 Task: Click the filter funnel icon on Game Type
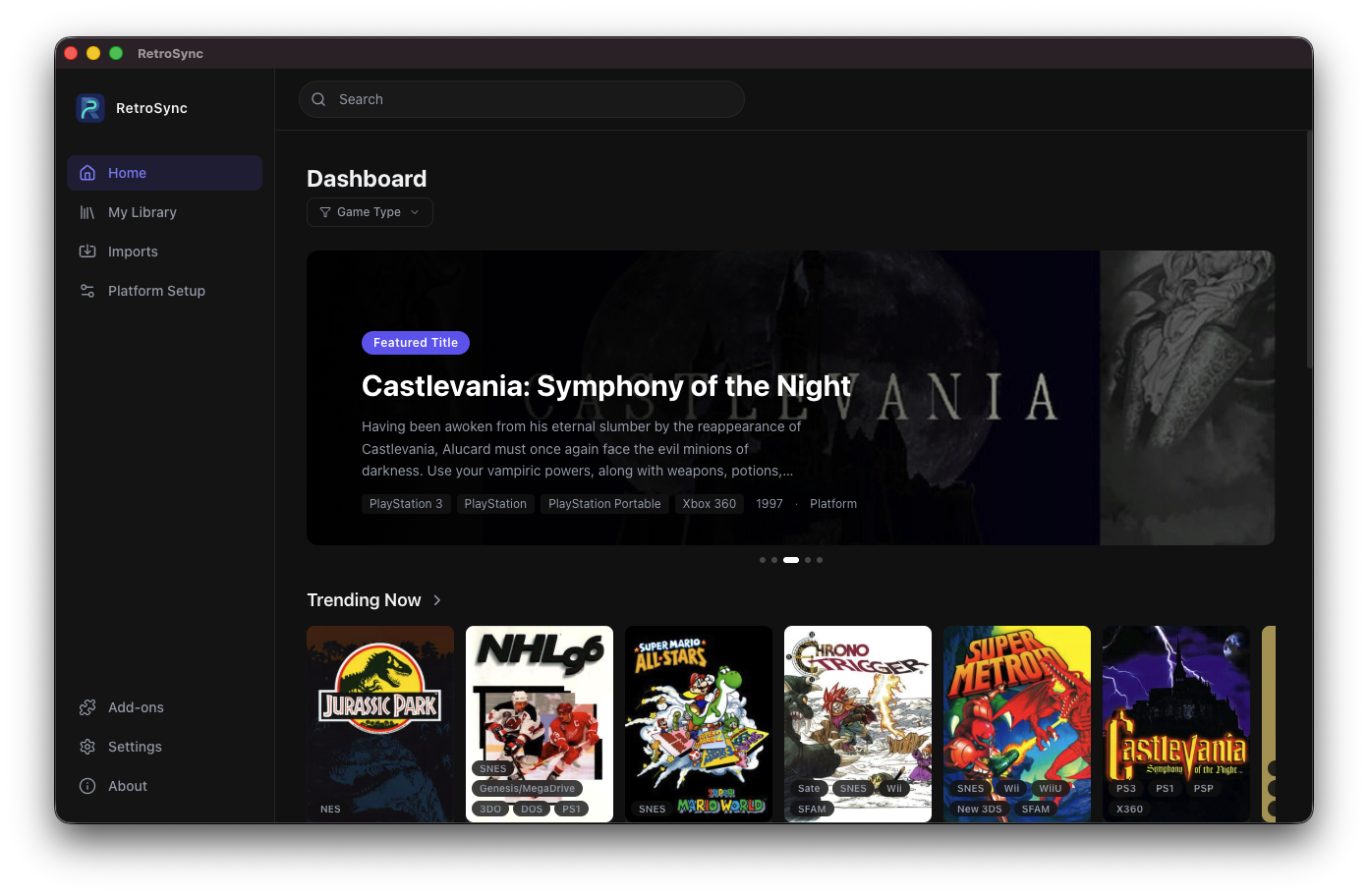(x=325, y=212)
